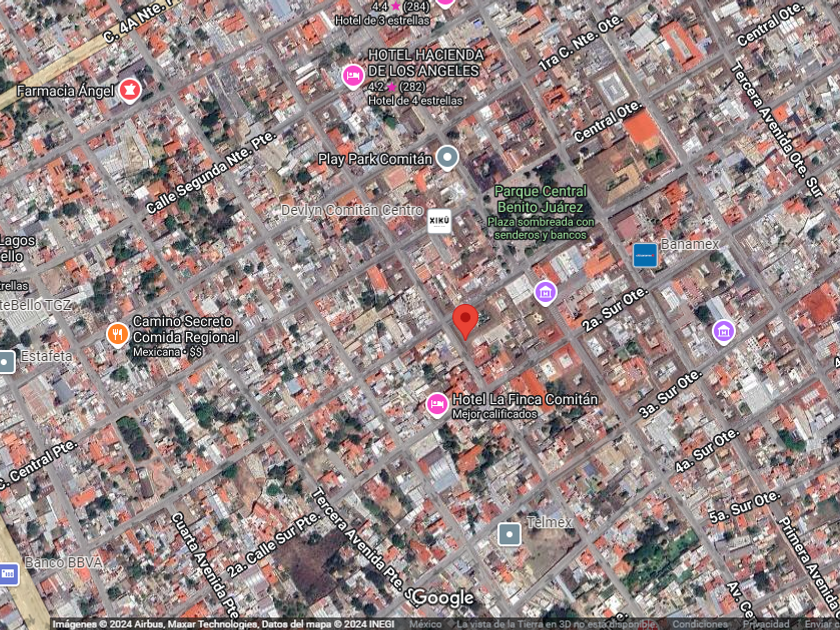Open the XIKÚ store marker
840x630 pixels.
439,221
